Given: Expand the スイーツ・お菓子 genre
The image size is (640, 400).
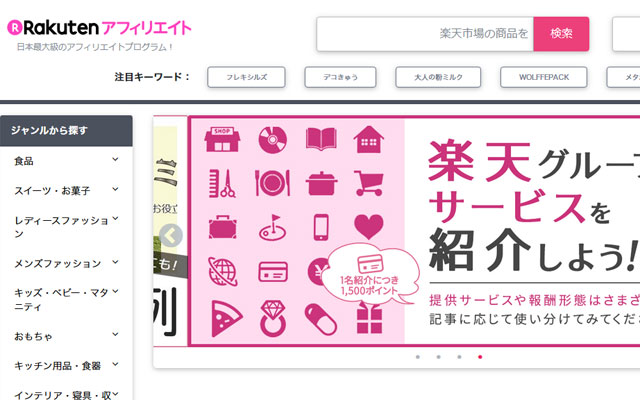Looking at the screenshot, I should 66,190.
